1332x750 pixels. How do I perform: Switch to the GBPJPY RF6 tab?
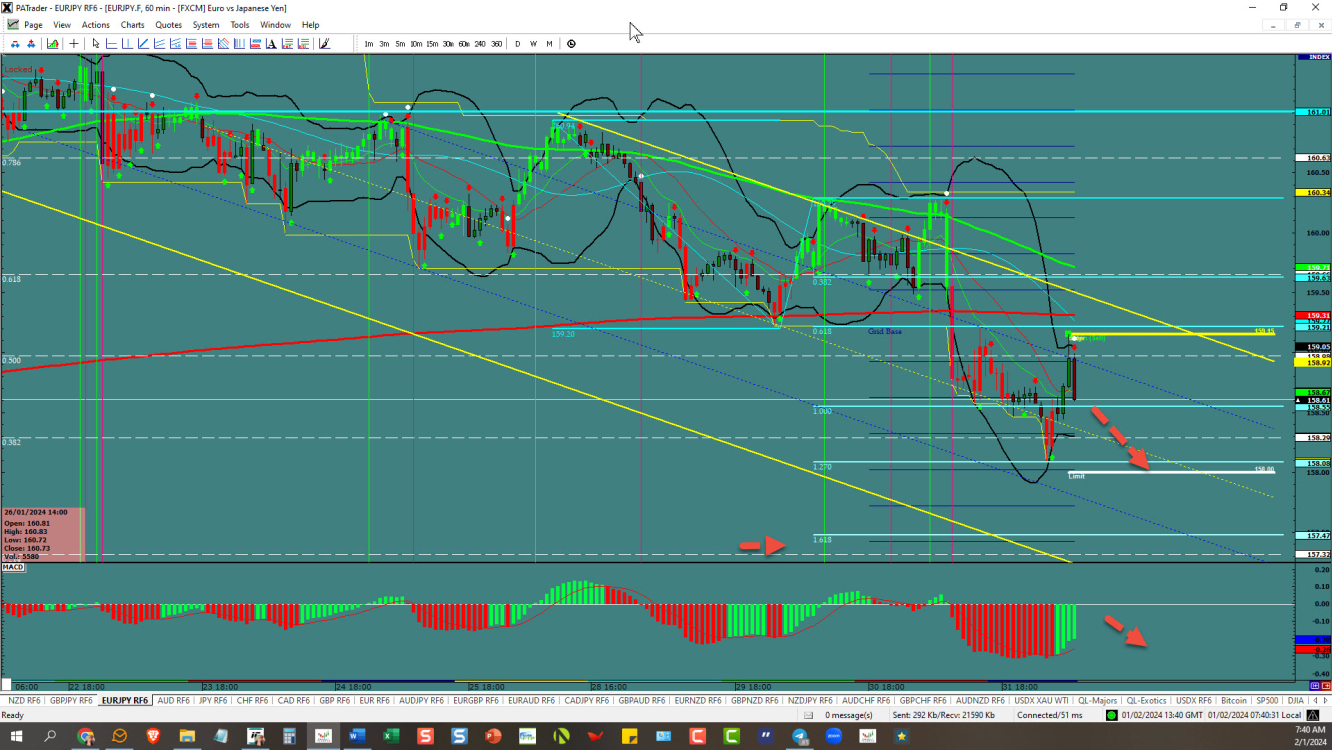71,700
